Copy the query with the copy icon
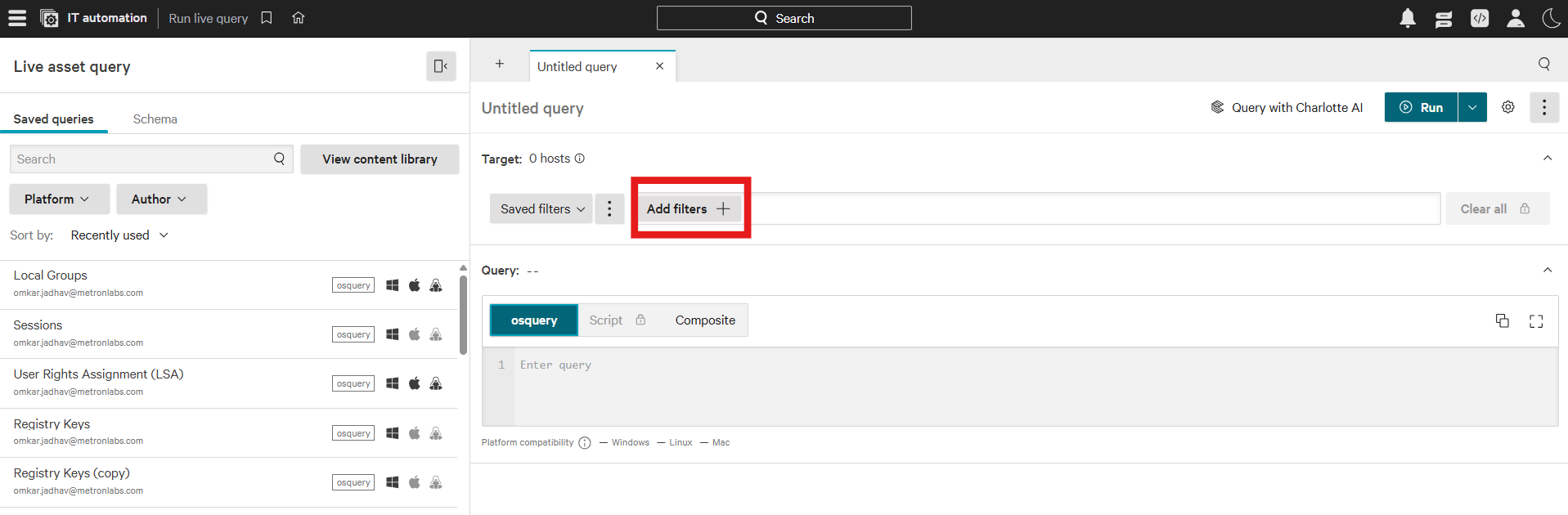Viewport: 1568px width, 515px height. (x=1503, y=320)
